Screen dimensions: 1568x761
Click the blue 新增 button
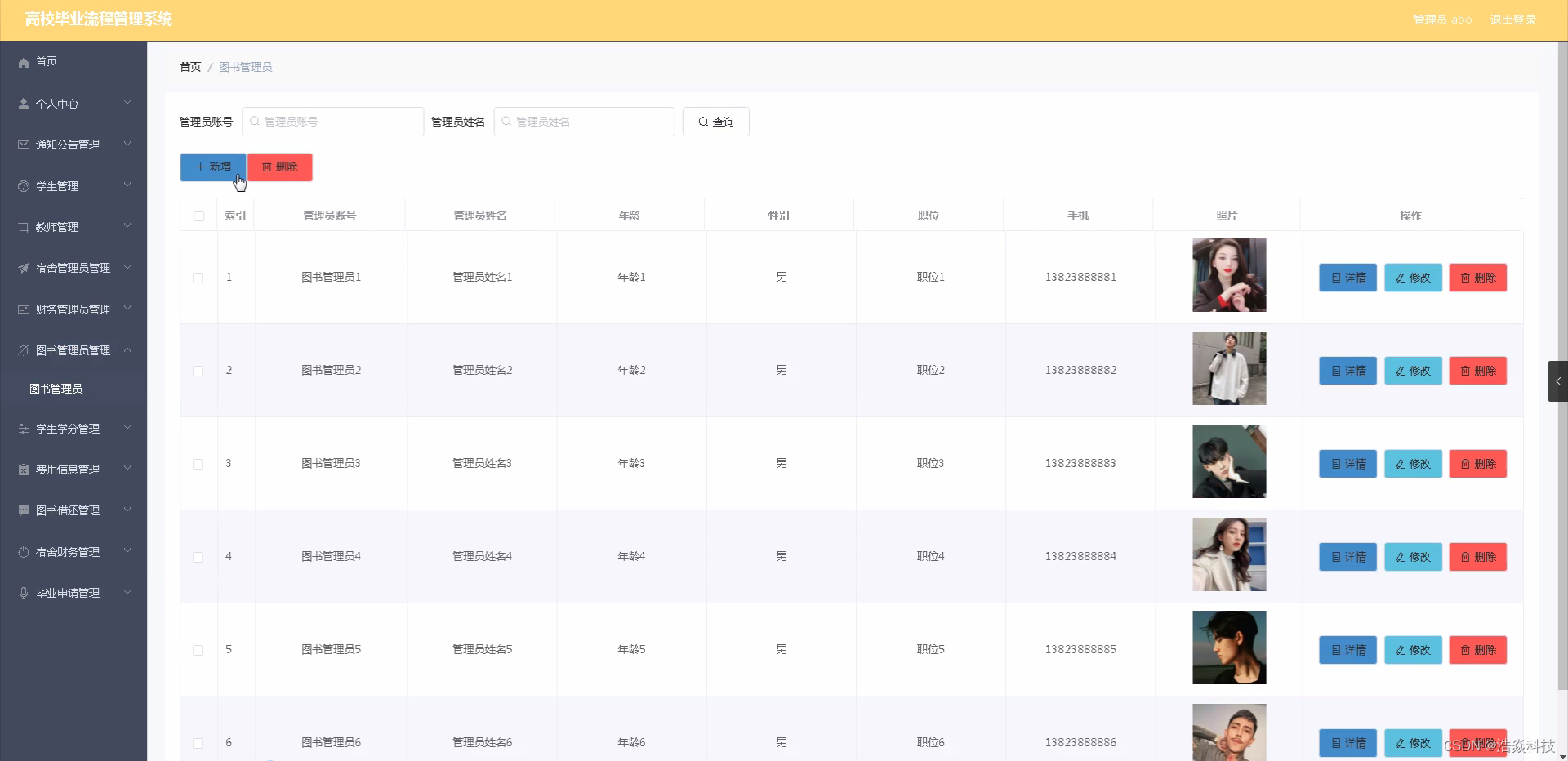click(212, 167)
